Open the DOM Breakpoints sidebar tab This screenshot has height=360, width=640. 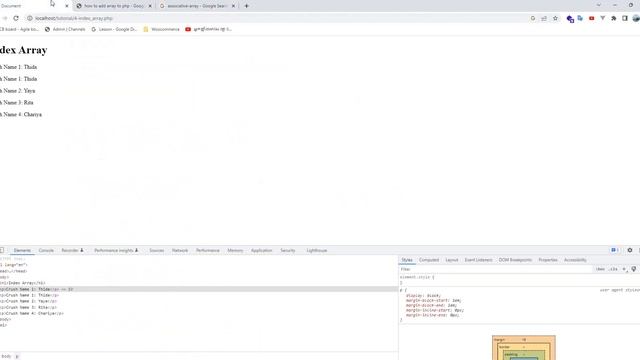[515, 260]
